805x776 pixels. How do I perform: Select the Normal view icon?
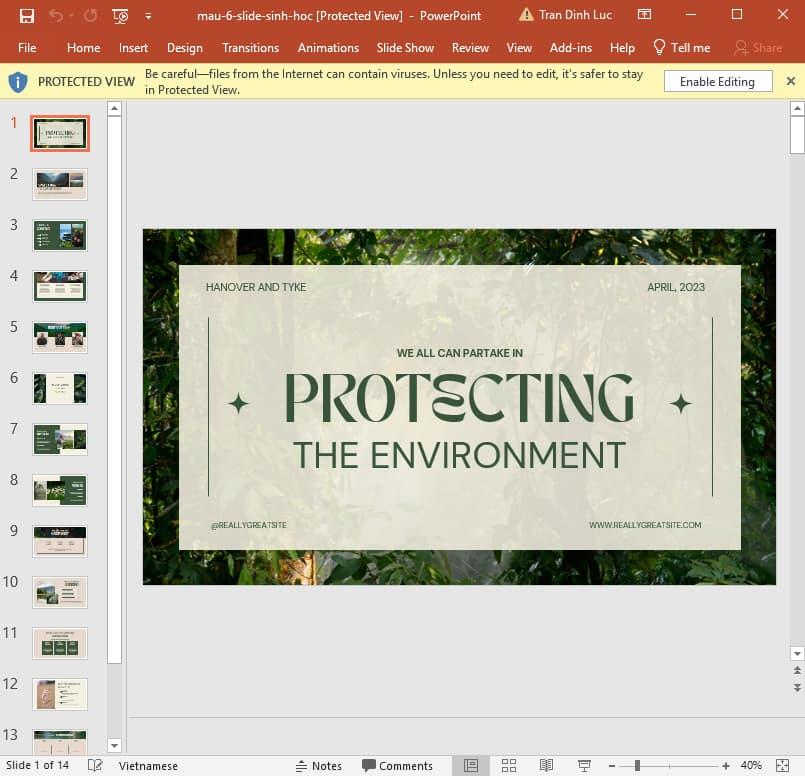(x=470, y=765)
